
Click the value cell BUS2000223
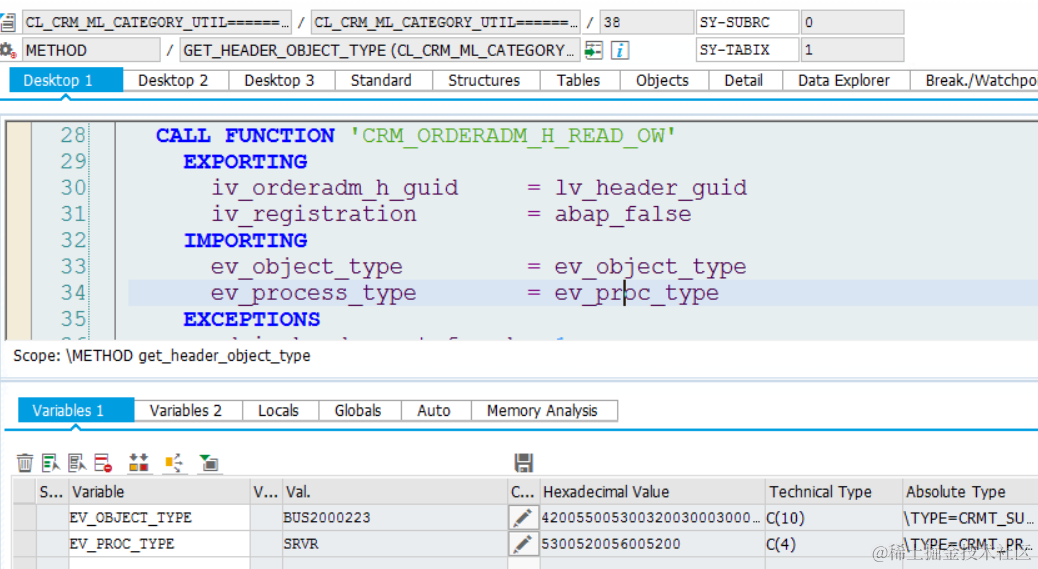395,517
